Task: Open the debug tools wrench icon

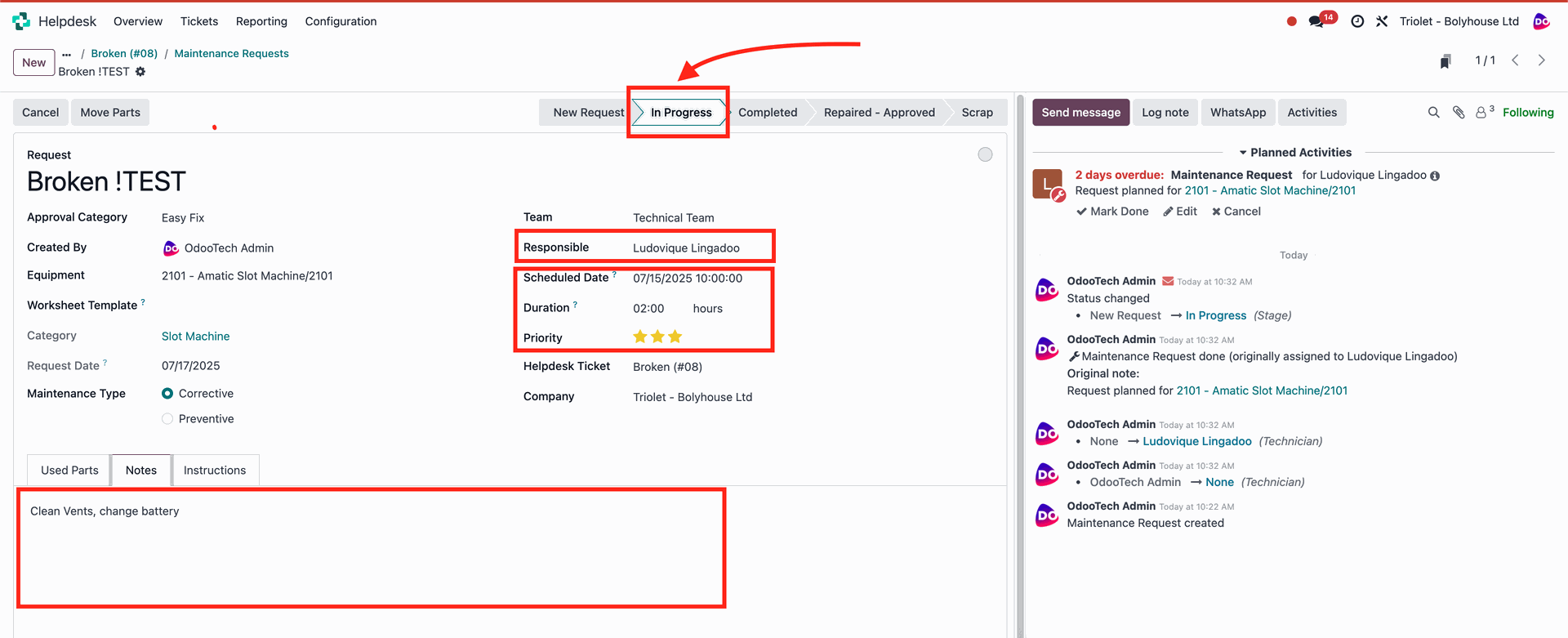Action: (x=1382, y=21)
